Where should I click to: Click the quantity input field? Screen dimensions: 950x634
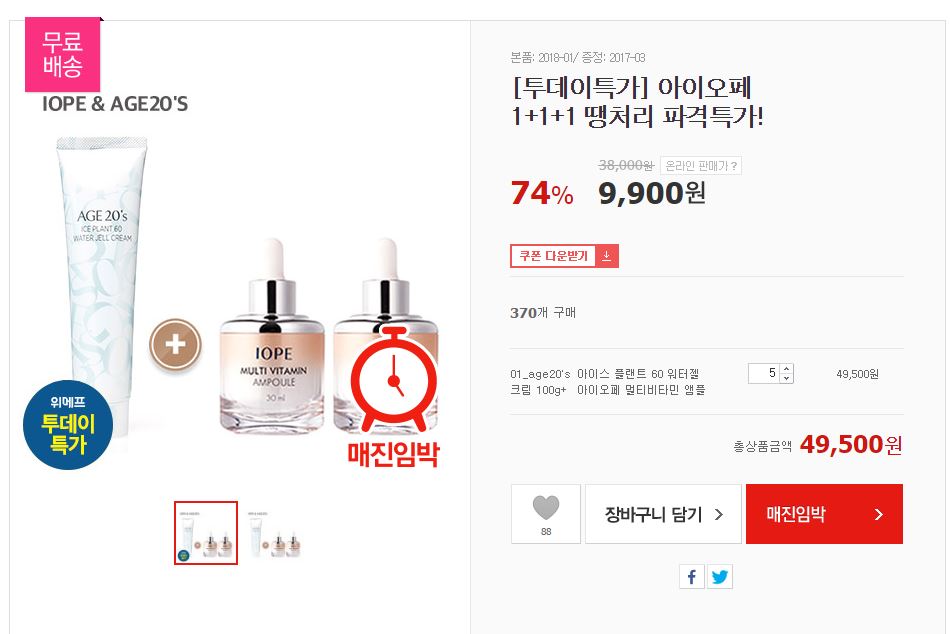click(764, 373)
